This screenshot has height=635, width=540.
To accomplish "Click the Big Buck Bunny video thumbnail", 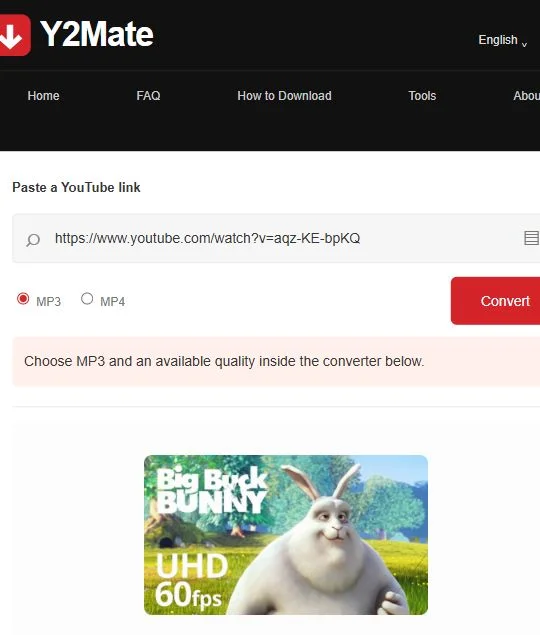I will click(x=286, y=535).
